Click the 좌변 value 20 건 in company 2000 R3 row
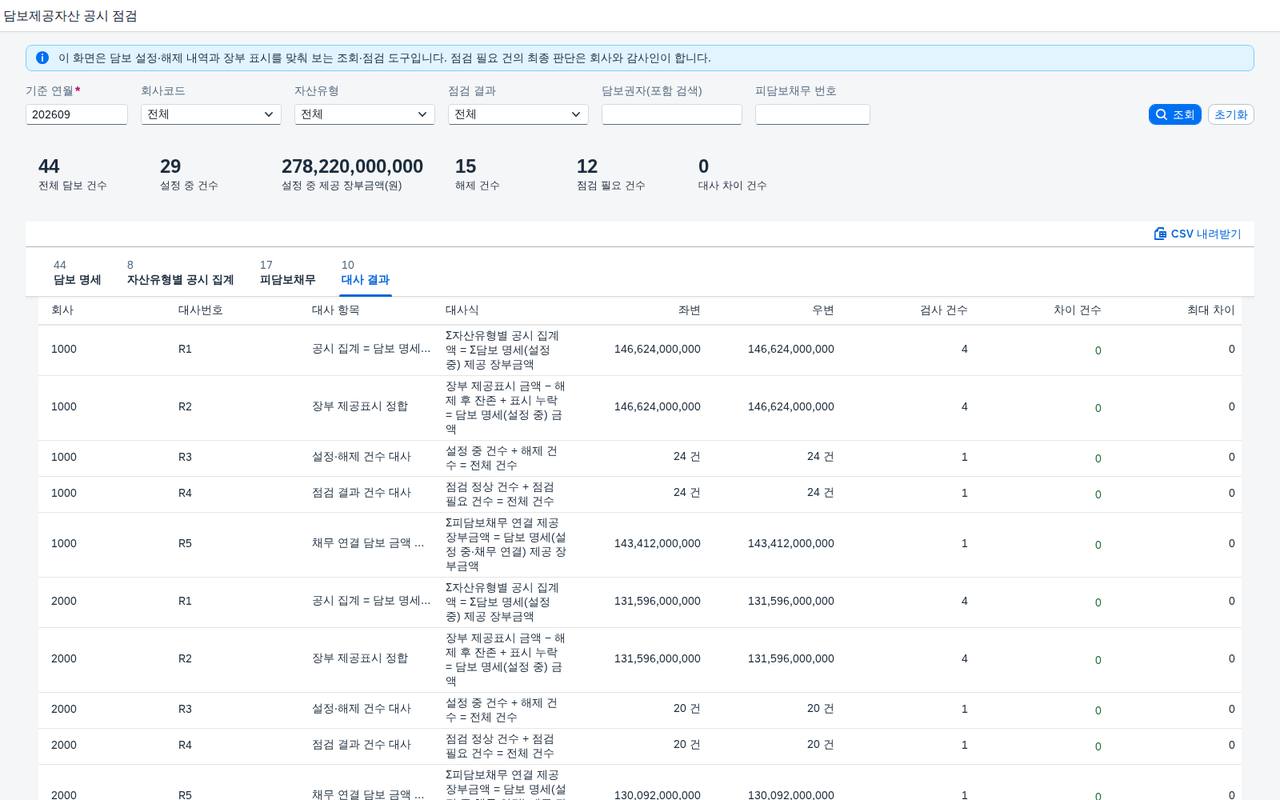Viewport: 1280px width, 800px height. coord(687,709)
